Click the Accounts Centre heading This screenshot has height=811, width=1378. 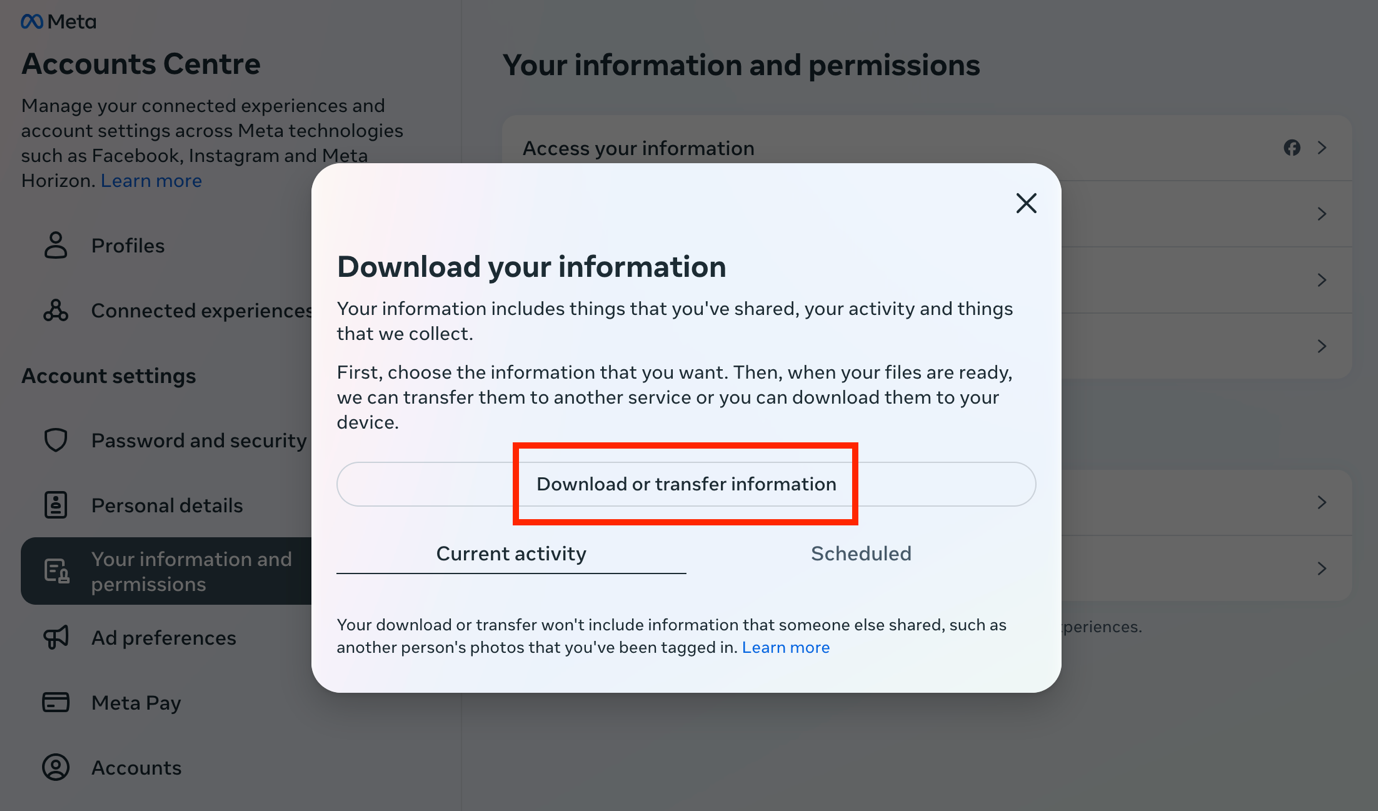[141, 64]
